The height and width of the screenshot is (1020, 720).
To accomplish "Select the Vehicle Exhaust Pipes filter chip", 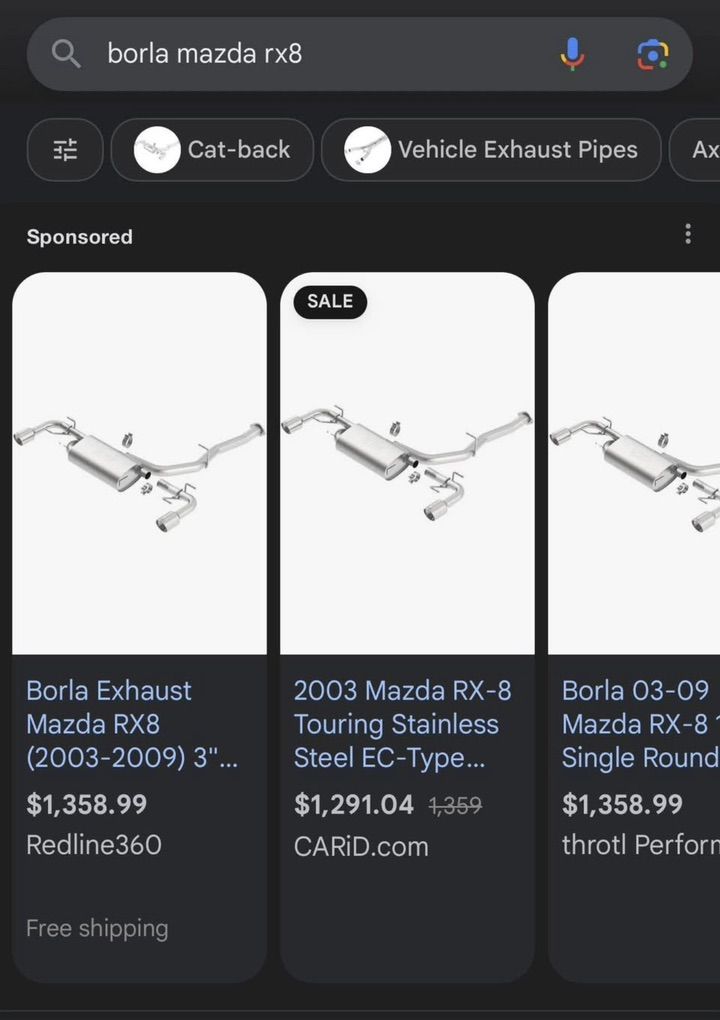I will pyautogui.click(x=517, y=150).
